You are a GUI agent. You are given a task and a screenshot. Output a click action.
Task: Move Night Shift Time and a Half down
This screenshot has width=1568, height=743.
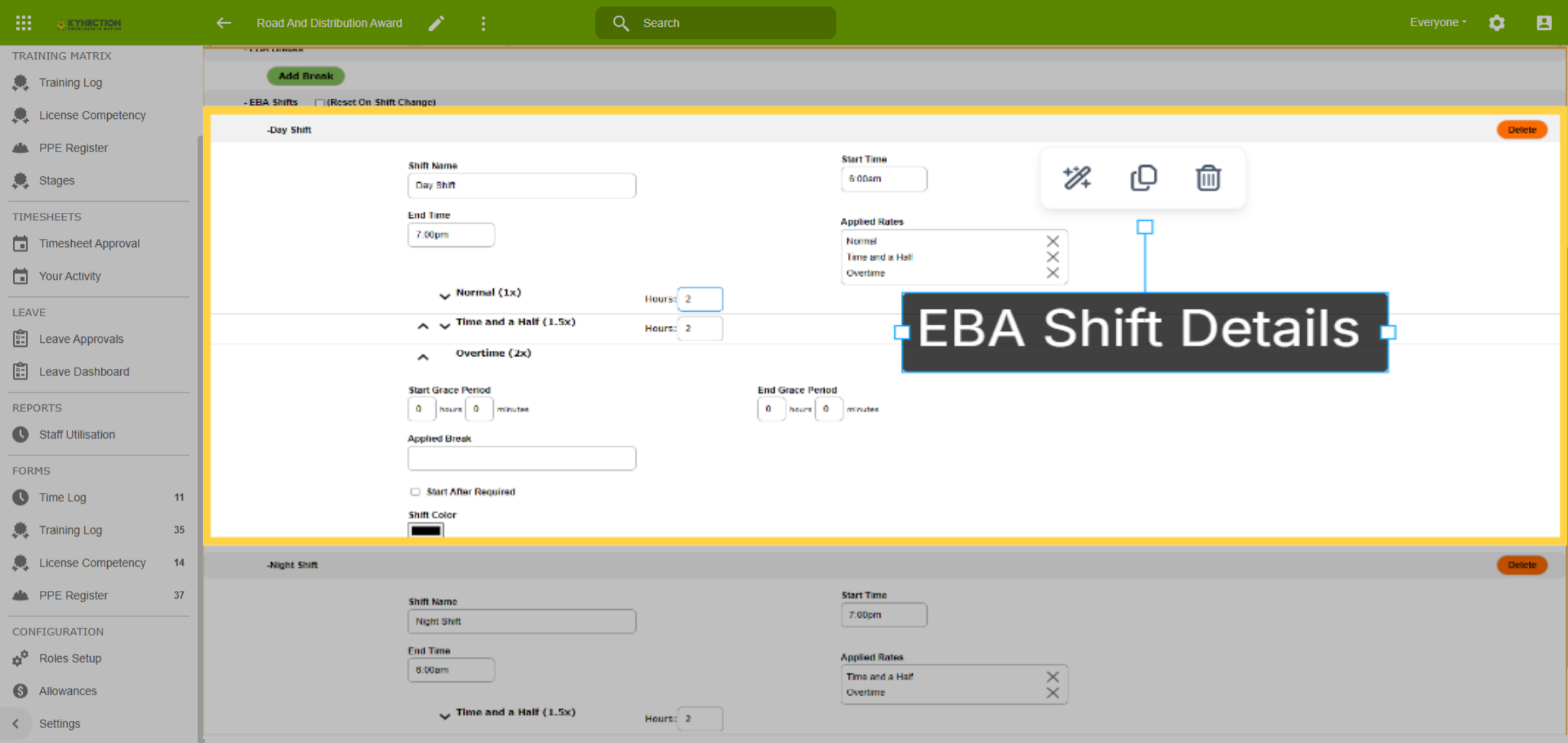[x=444, y=716]
